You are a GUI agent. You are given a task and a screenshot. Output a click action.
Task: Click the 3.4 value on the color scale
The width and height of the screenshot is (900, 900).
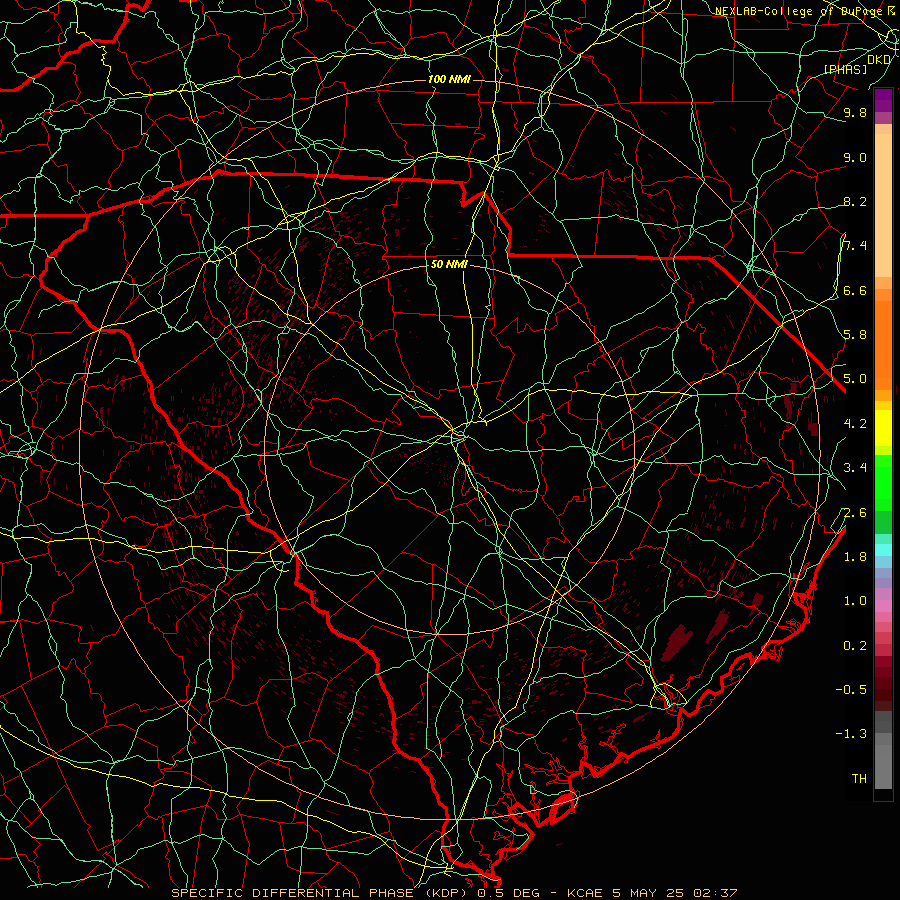pos(855,467)
